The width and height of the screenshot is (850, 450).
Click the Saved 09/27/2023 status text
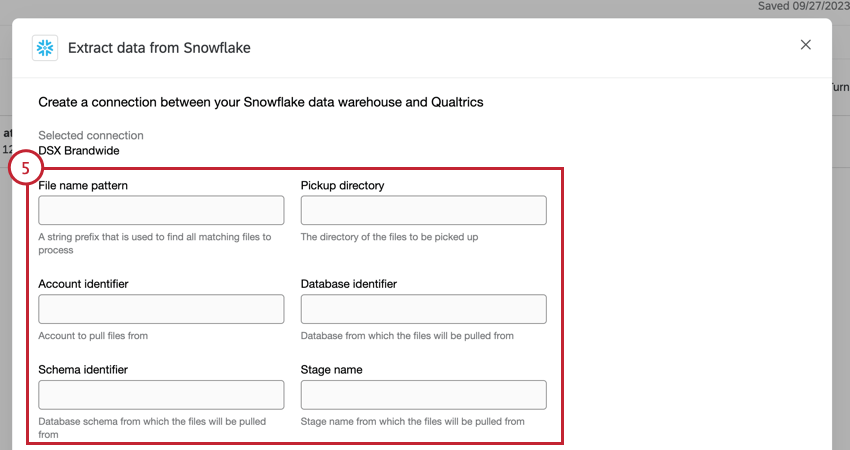804,6
